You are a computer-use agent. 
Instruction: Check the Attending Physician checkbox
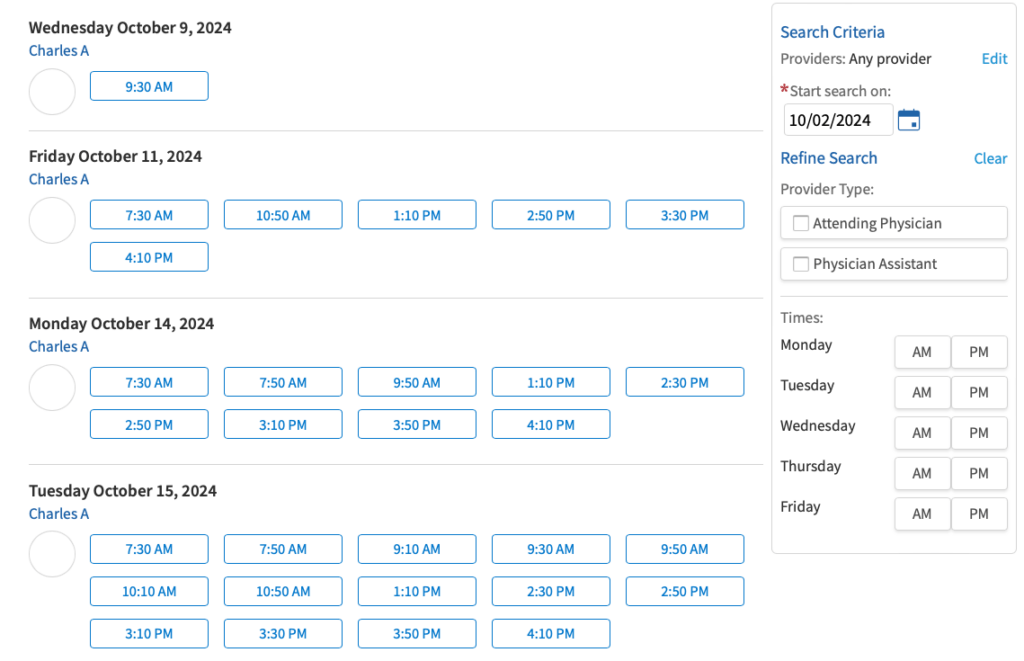tap(801, 224)
